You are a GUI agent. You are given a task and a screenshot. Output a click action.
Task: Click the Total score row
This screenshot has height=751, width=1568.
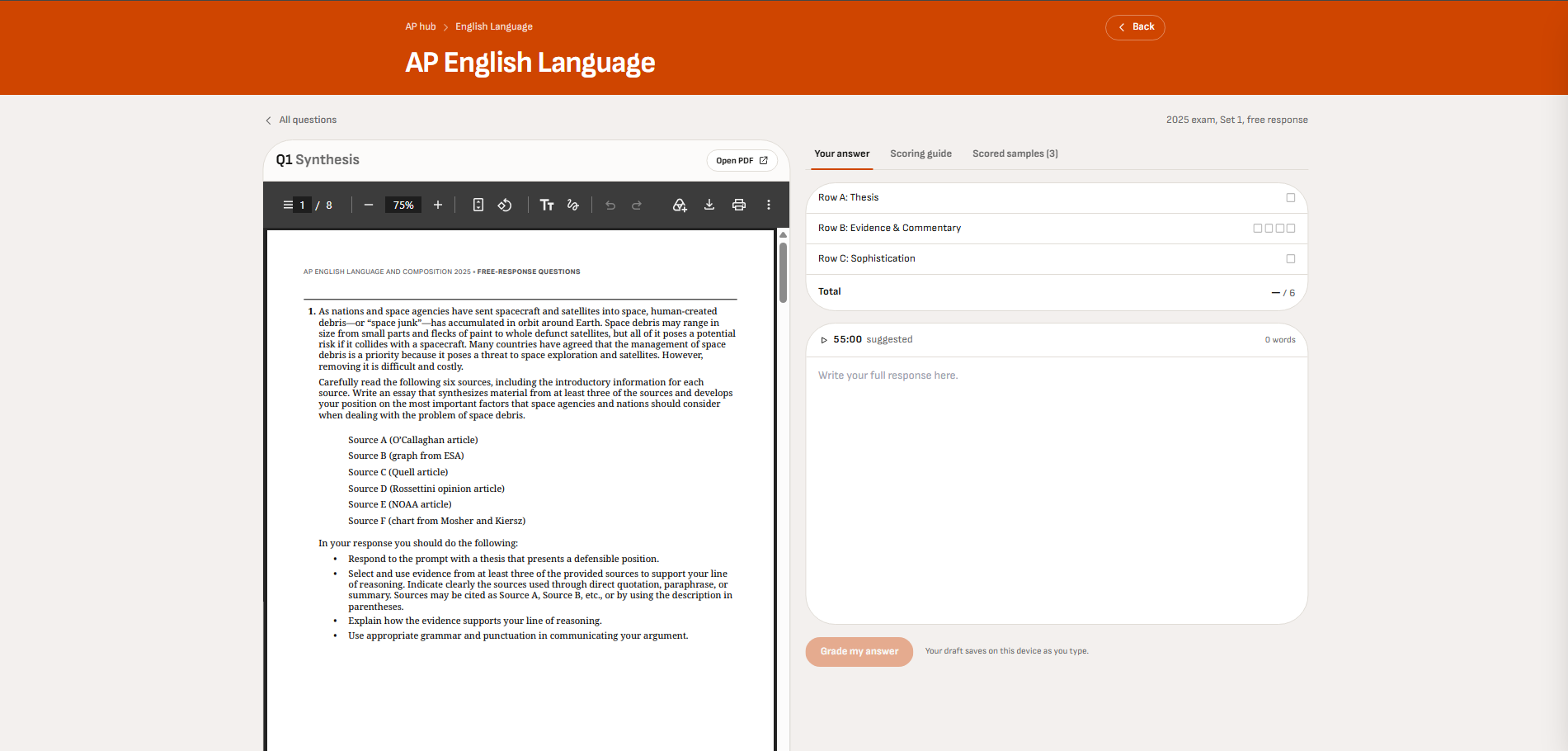[x=1057, y=292]
